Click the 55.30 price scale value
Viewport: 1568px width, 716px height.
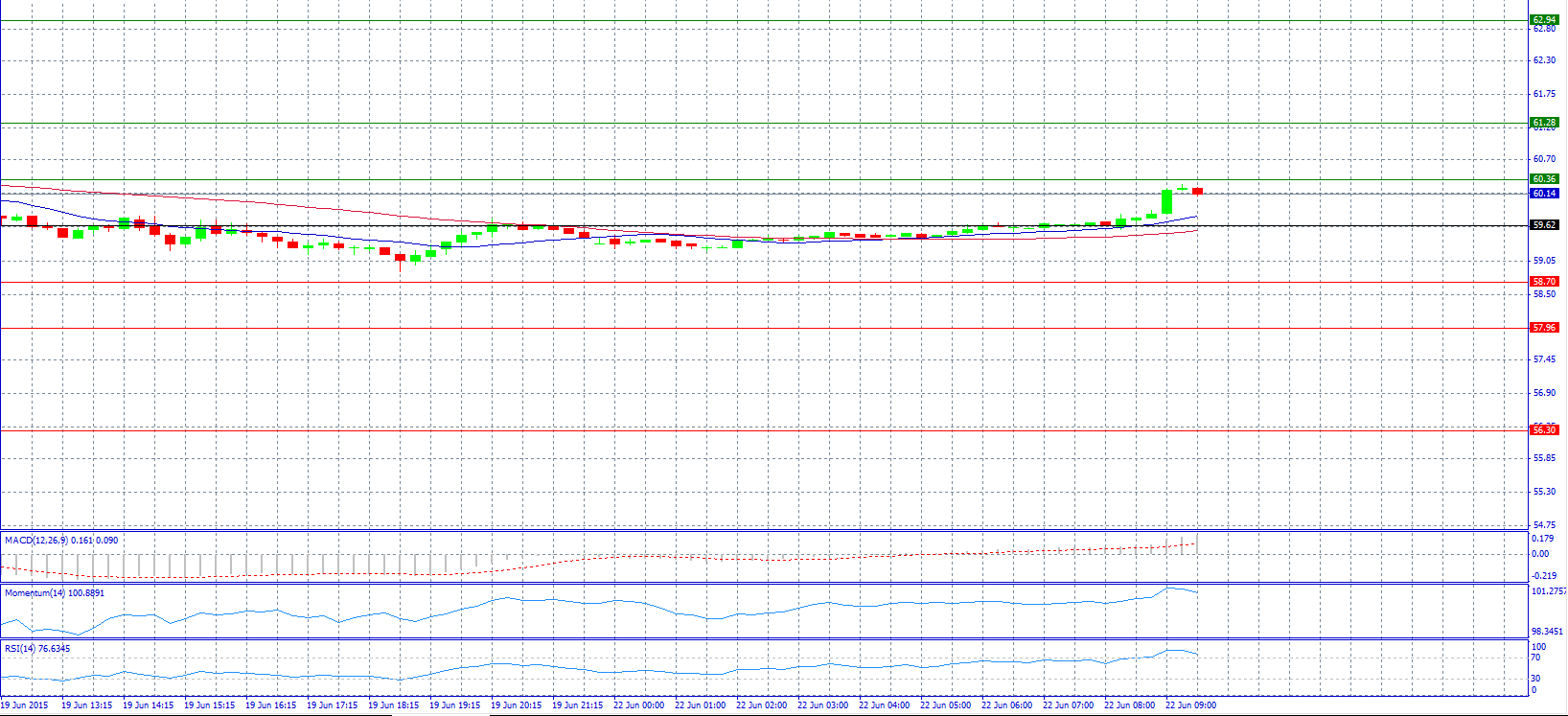(x=1544, y=492)
